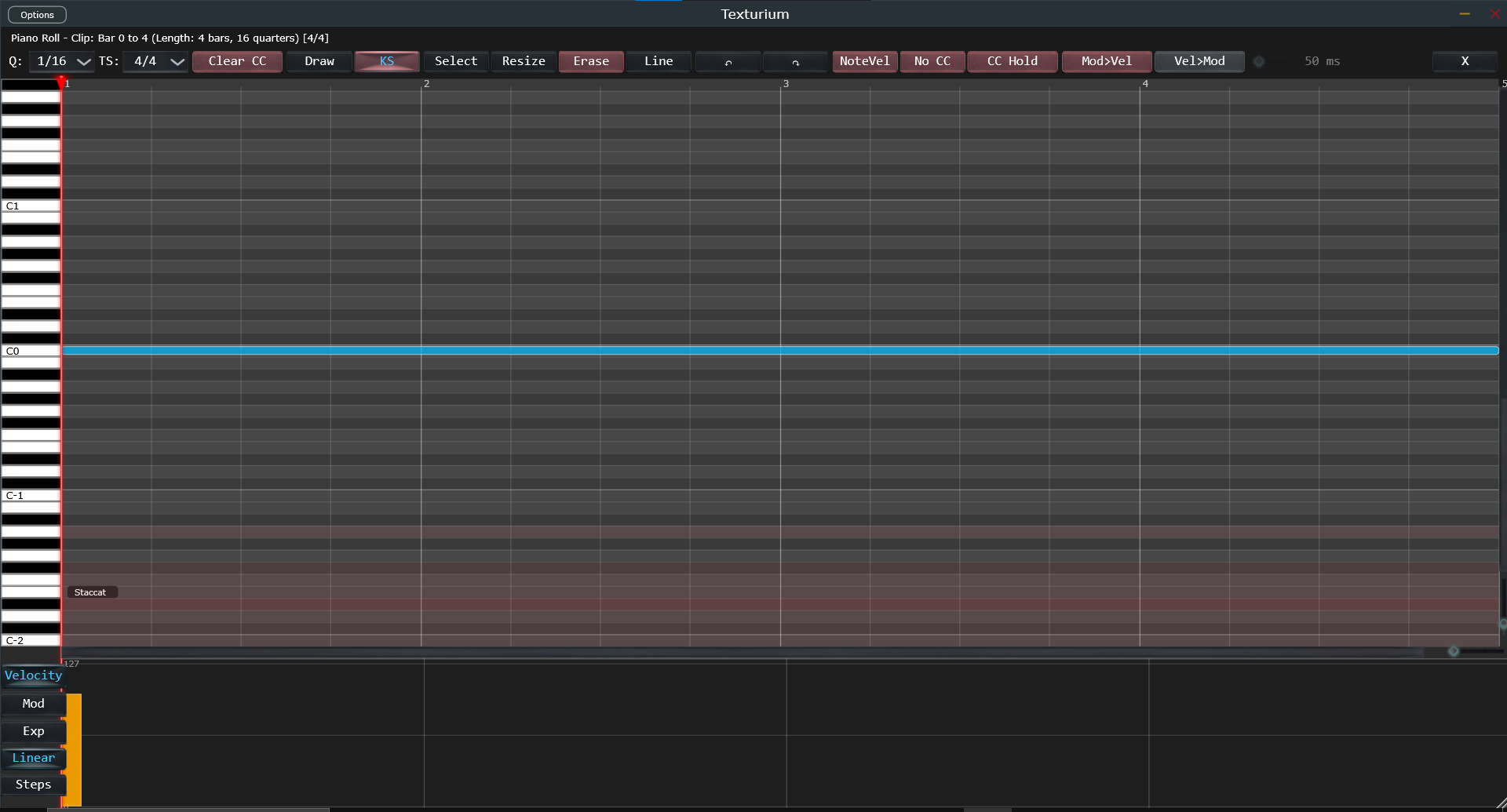The height and width of the screenshot is (812, 1507).
Task: Click the round knob beside 50 ms
Action: (1259, 61)
